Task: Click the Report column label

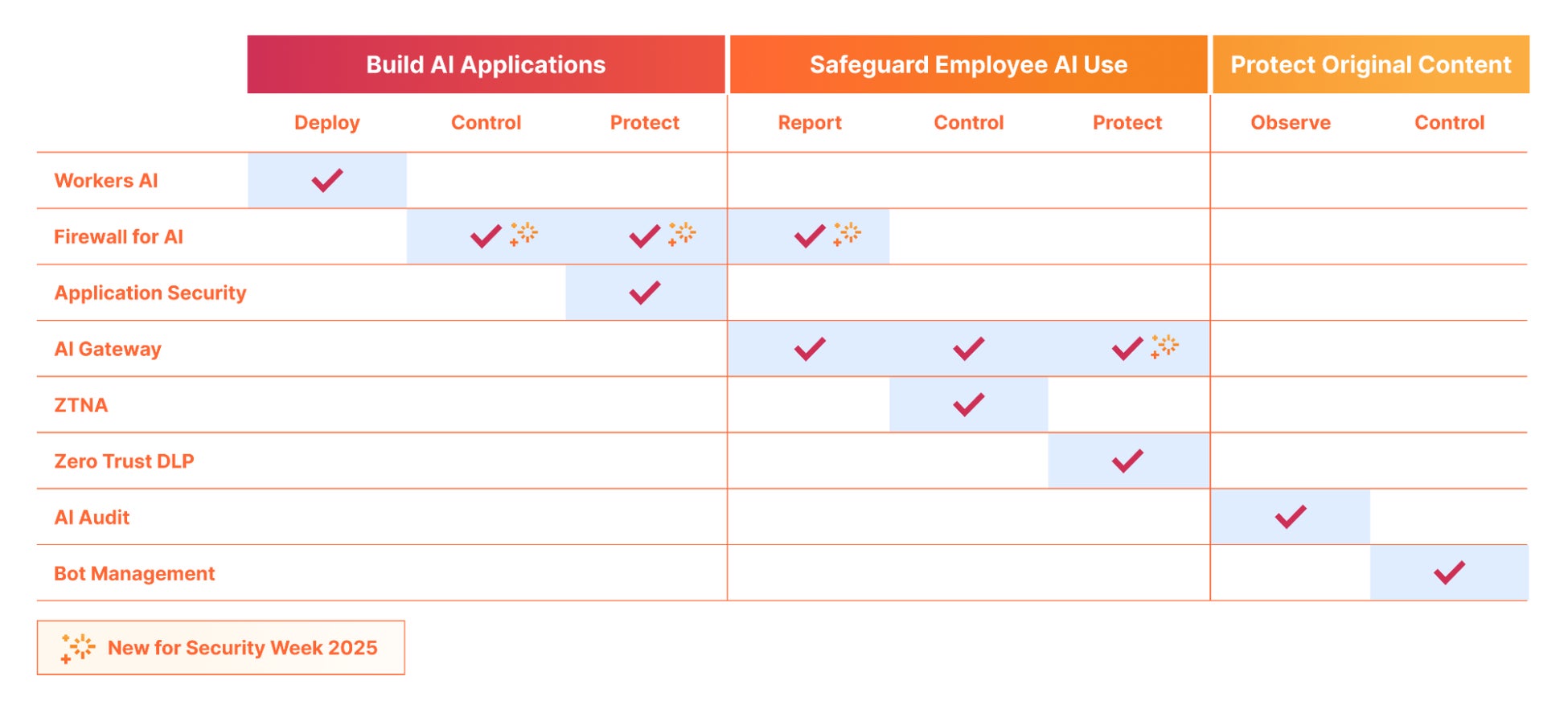Action: pos(809,122)
